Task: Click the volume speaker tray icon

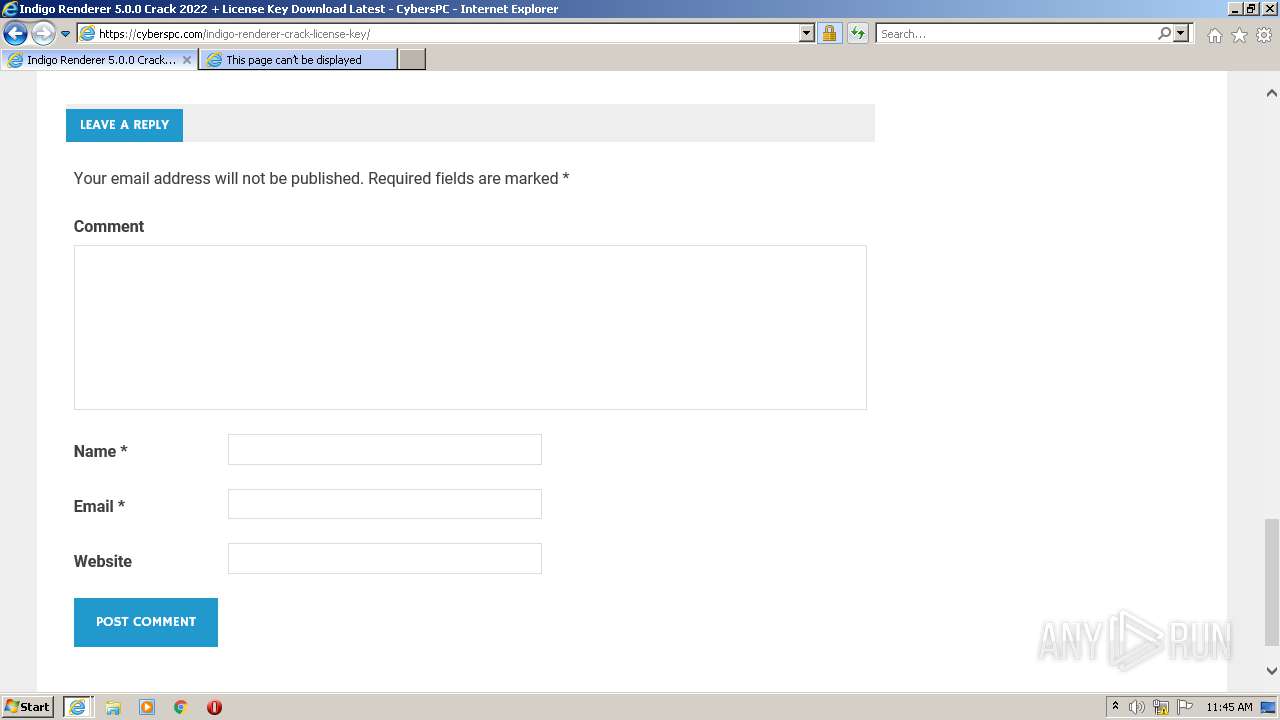Action: point(1137,707)
